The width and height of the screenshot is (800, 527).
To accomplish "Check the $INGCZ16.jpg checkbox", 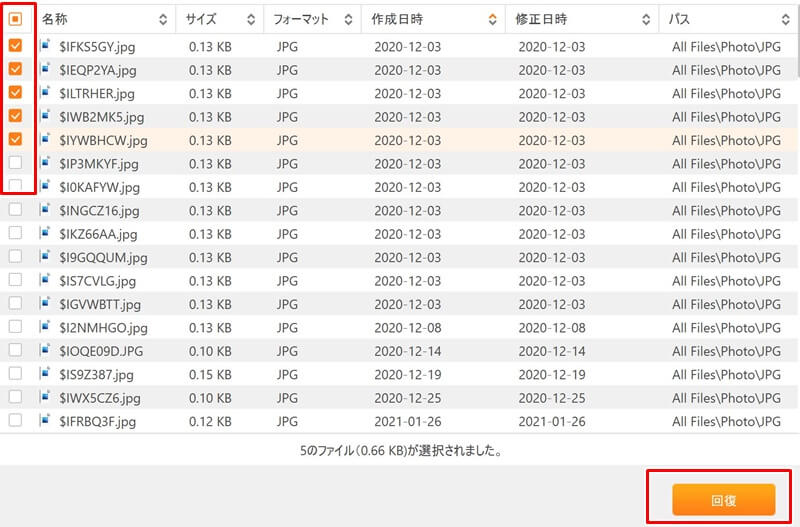I will pyautogui.click(x=15, y=210).
